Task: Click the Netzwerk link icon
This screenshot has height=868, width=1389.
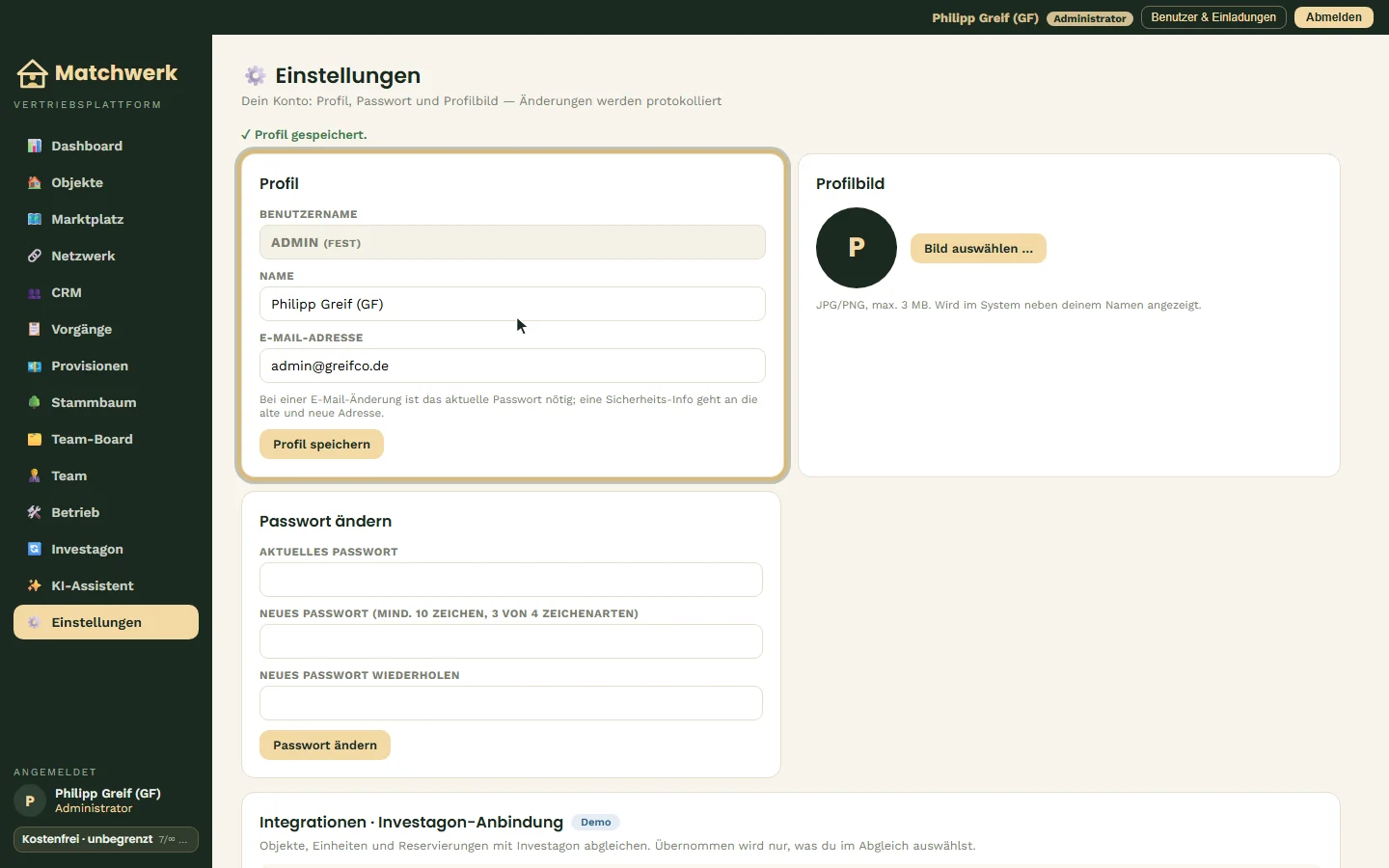Action: 35,256
